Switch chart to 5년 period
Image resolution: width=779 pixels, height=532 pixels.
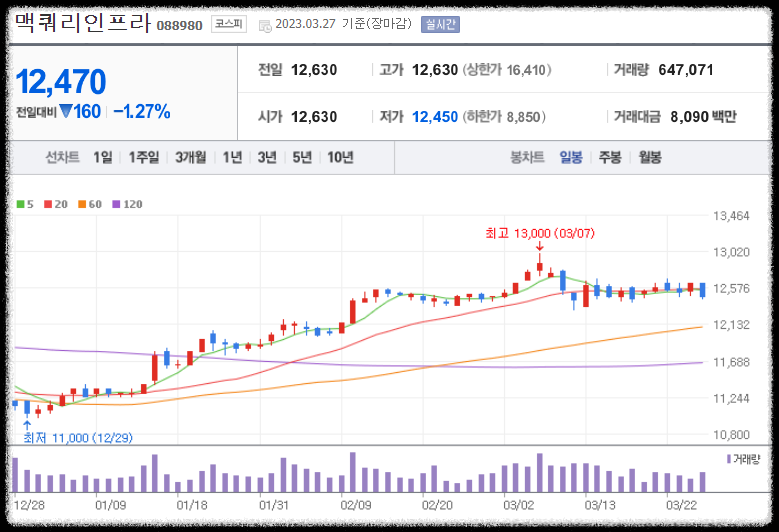(302, 157)
